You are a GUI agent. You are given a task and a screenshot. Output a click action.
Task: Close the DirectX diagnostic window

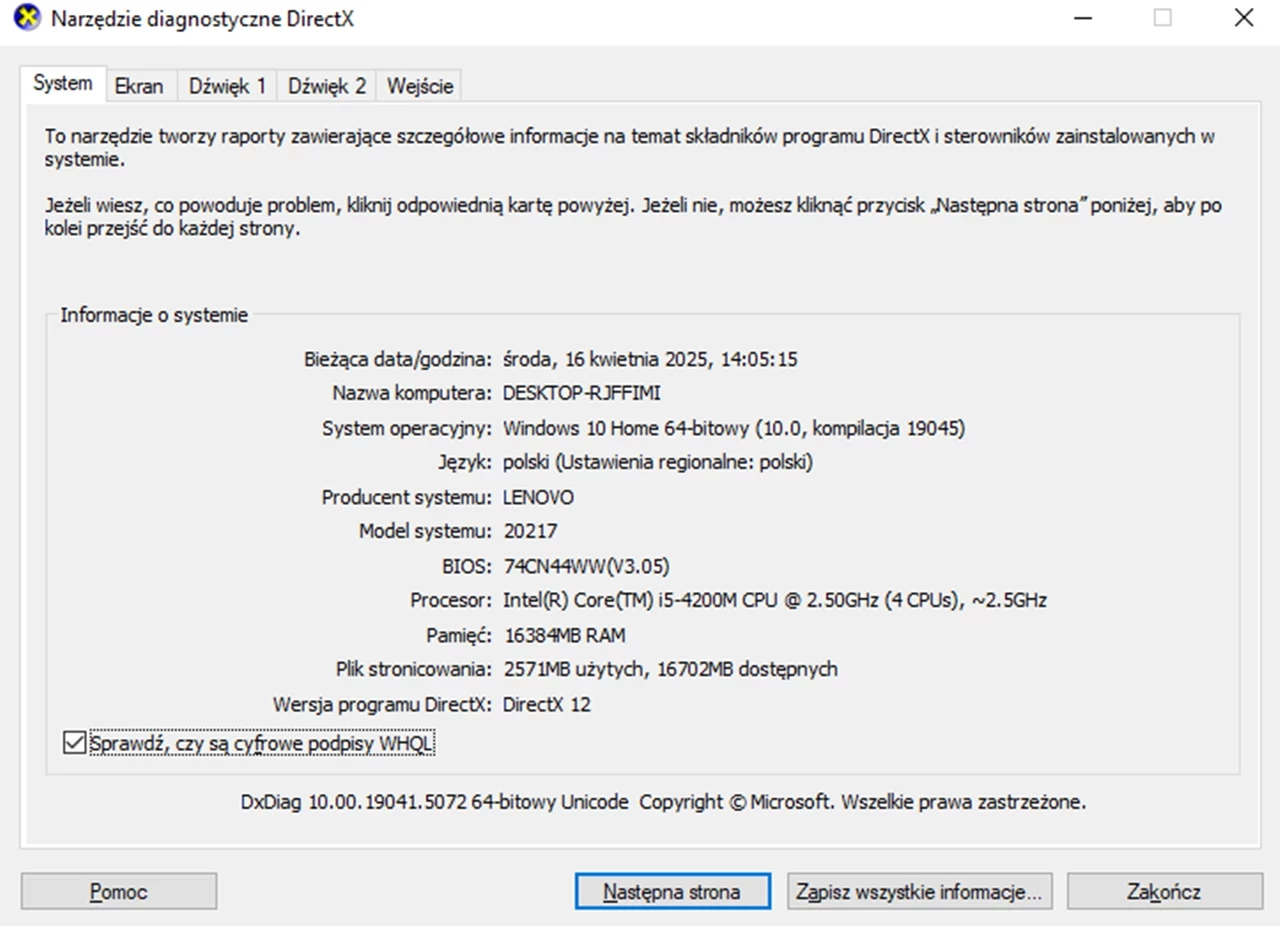click(x=1244, y=18)
